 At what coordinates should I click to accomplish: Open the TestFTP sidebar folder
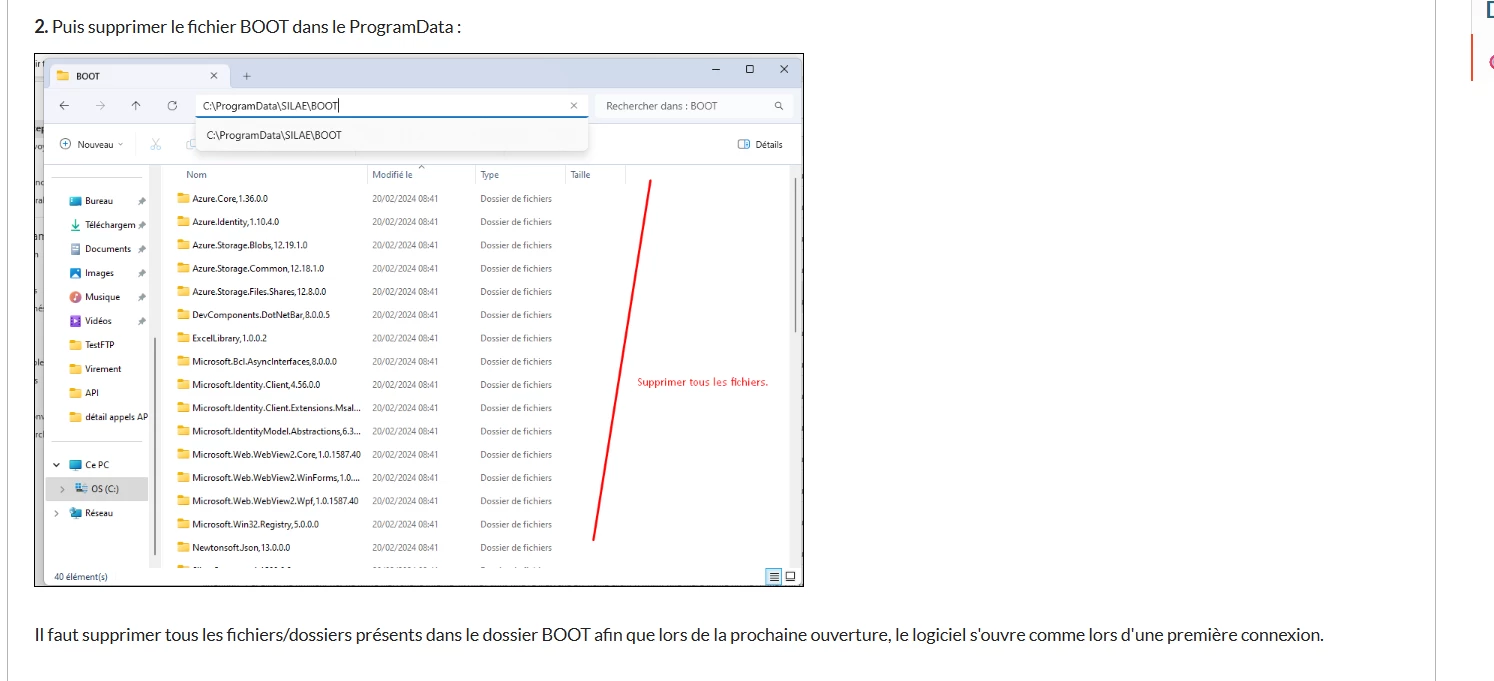(99, 345)
